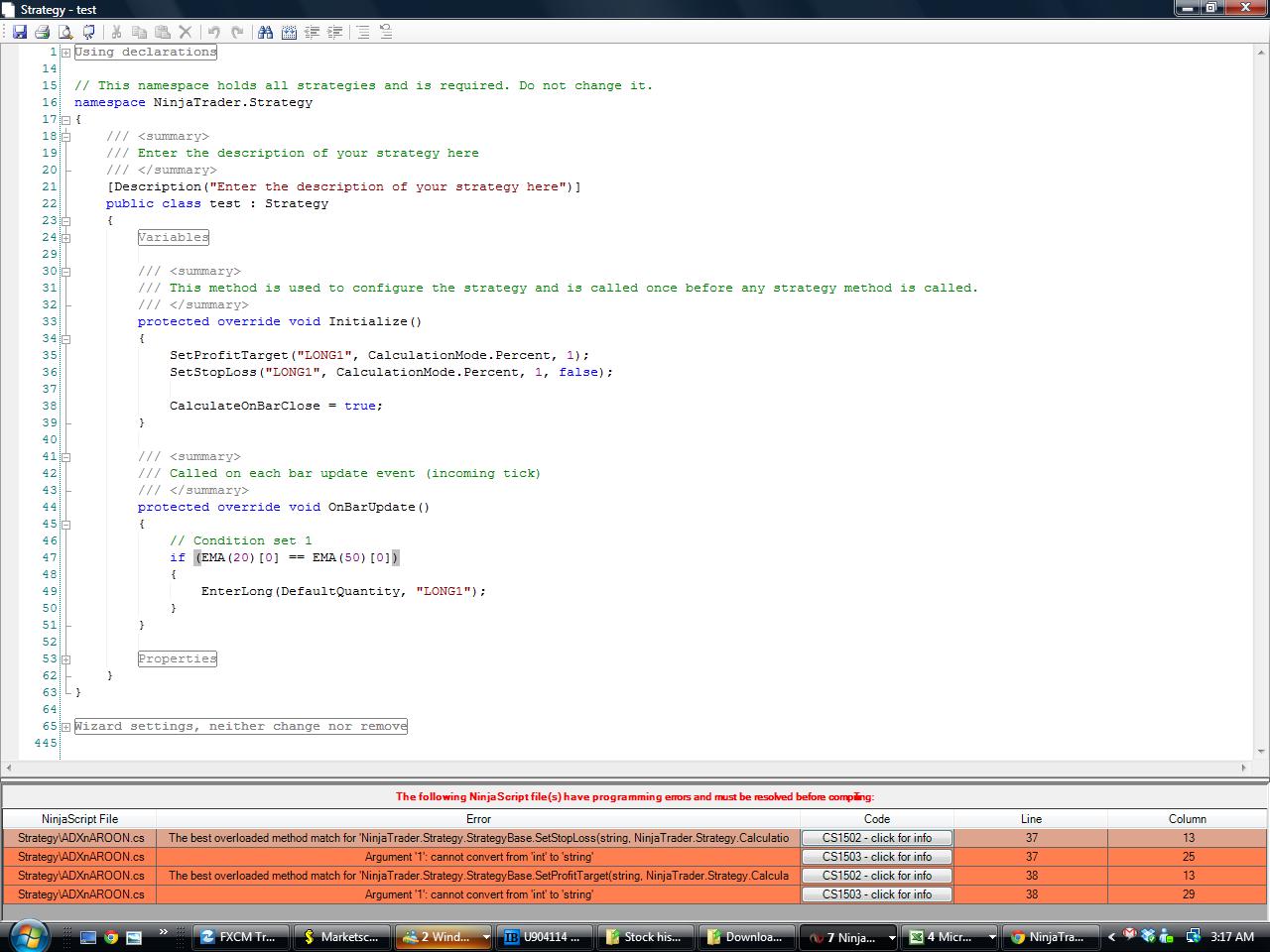Screen dimensions: 1270x952
Task: Click the increase indent toolbar icon
Action: [x=335, y=32]
